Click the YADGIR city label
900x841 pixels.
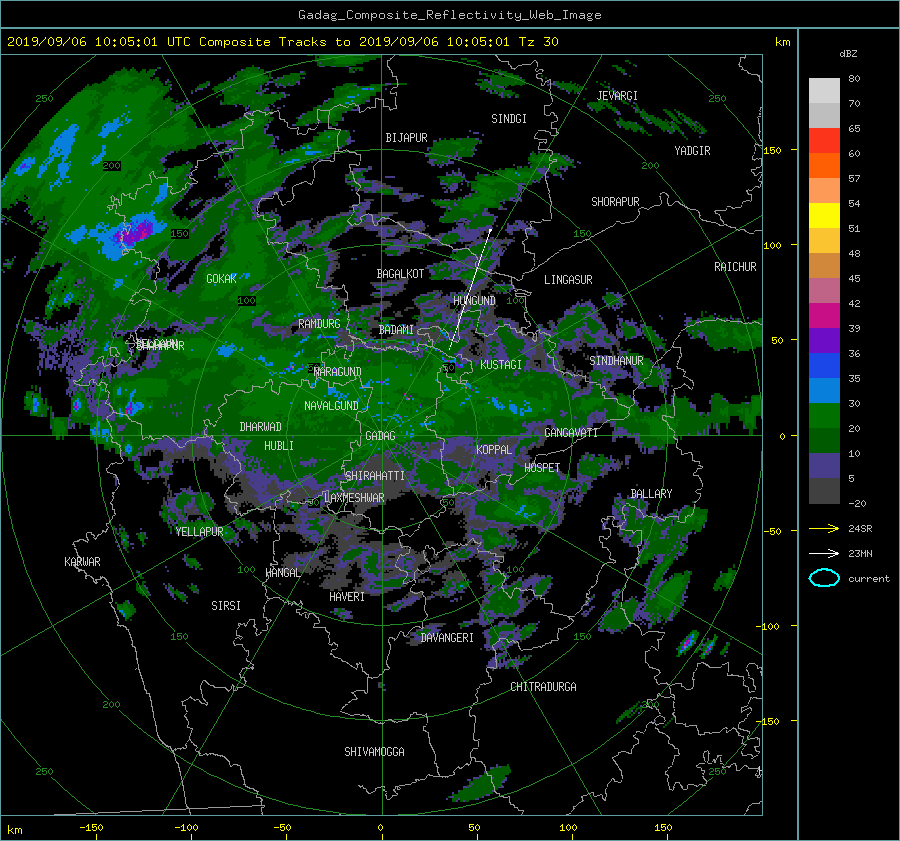[x=692, y=151]
